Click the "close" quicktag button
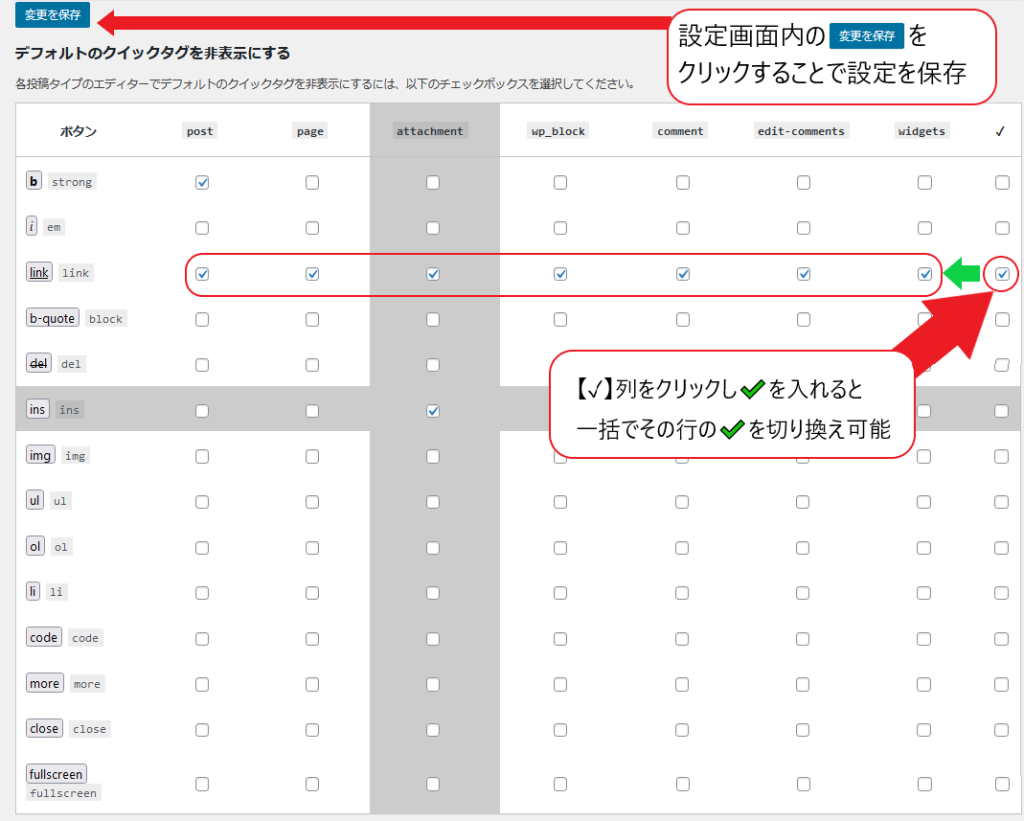The width and height of the screenshot is (1024, 821). [44, 728]
